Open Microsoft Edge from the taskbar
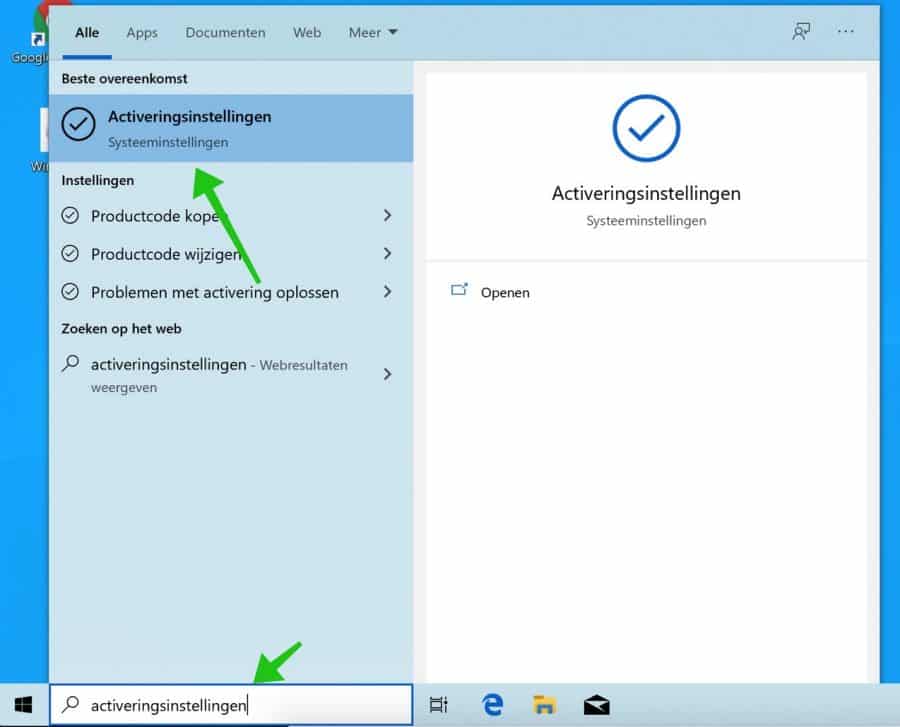Image resolution: width=900 pixels, height=727 pixels. [492, 704]
